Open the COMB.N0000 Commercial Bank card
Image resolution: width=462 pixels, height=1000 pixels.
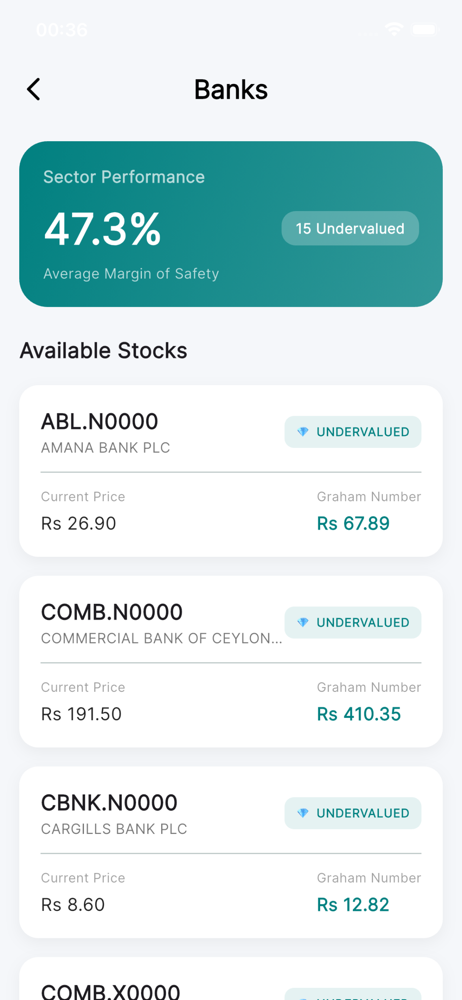[x=231, y=661]
